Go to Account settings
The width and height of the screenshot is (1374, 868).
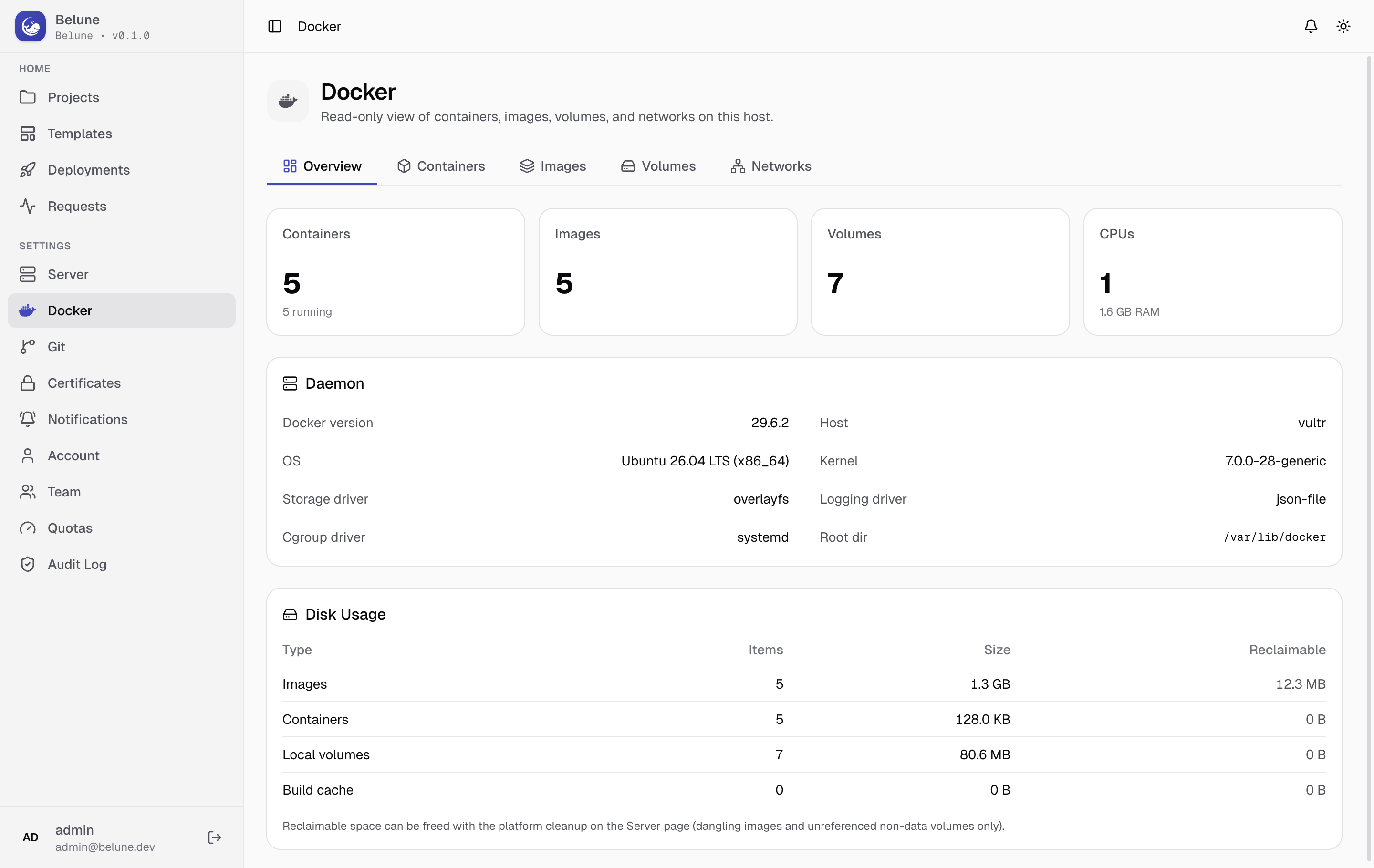[x=122, y=455]
